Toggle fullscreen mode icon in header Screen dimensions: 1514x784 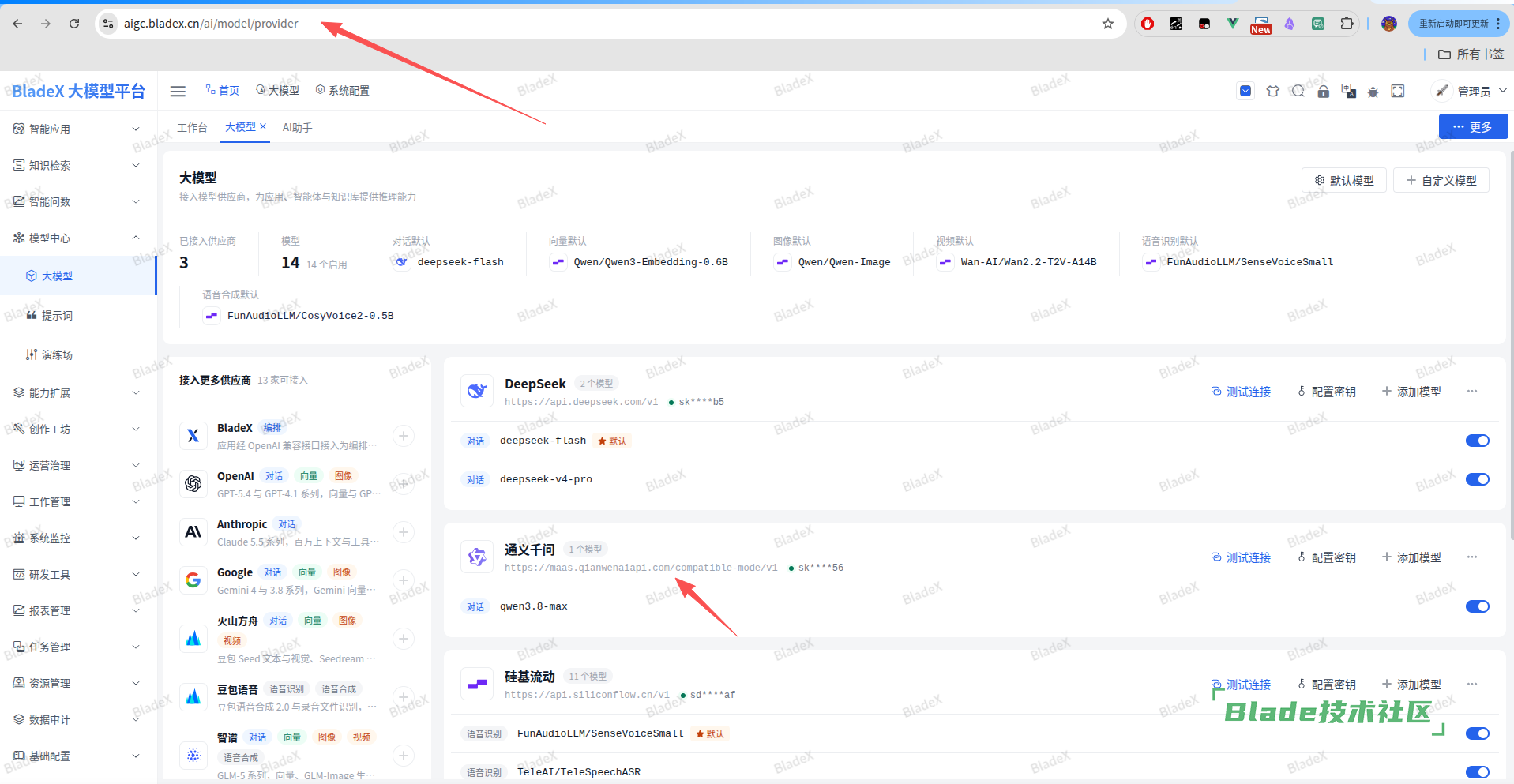pos(1398,92)
